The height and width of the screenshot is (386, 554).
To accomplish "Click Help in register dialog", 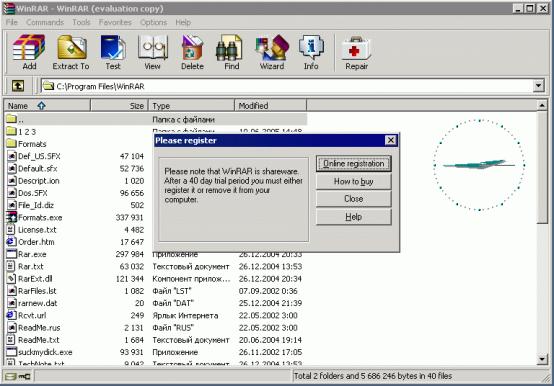I will coord(354,217).
